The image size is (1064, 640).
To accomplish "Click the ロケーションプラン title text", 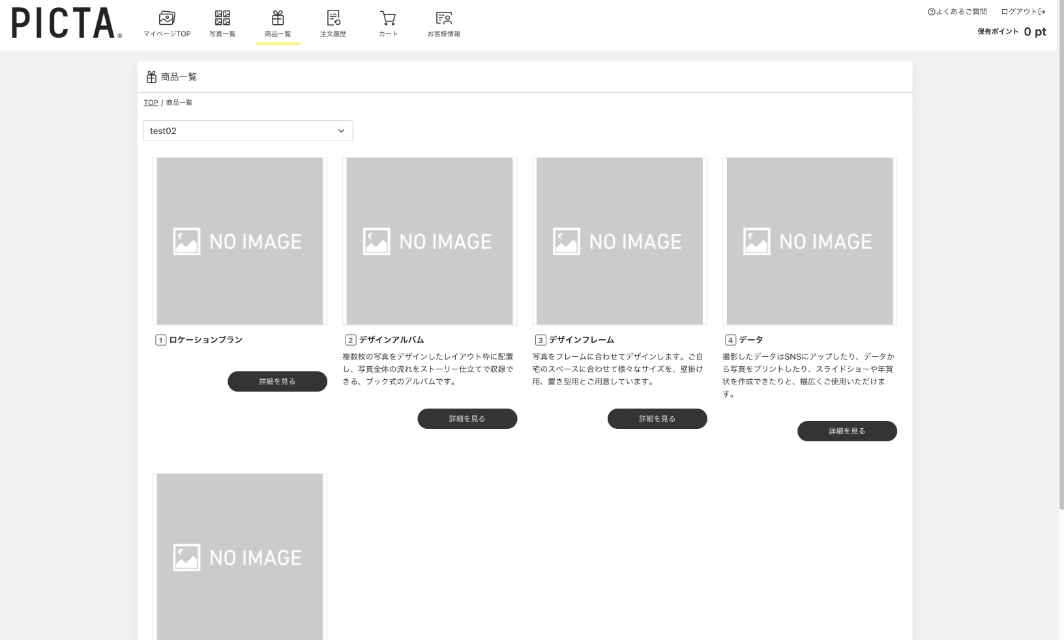I will [206, 339].
